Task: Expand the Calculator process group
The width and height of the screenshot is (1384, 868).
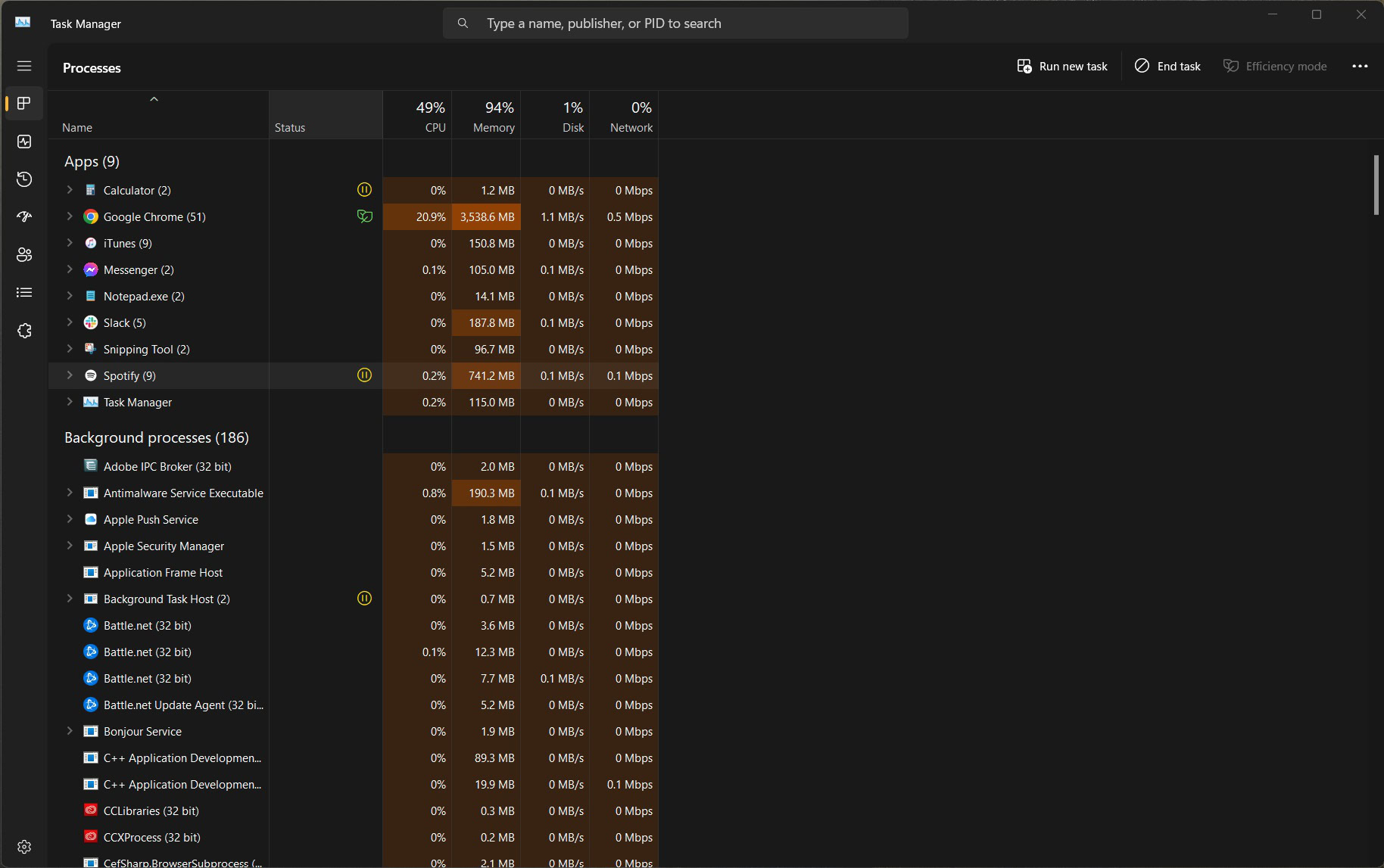Action: coord(70,190)
